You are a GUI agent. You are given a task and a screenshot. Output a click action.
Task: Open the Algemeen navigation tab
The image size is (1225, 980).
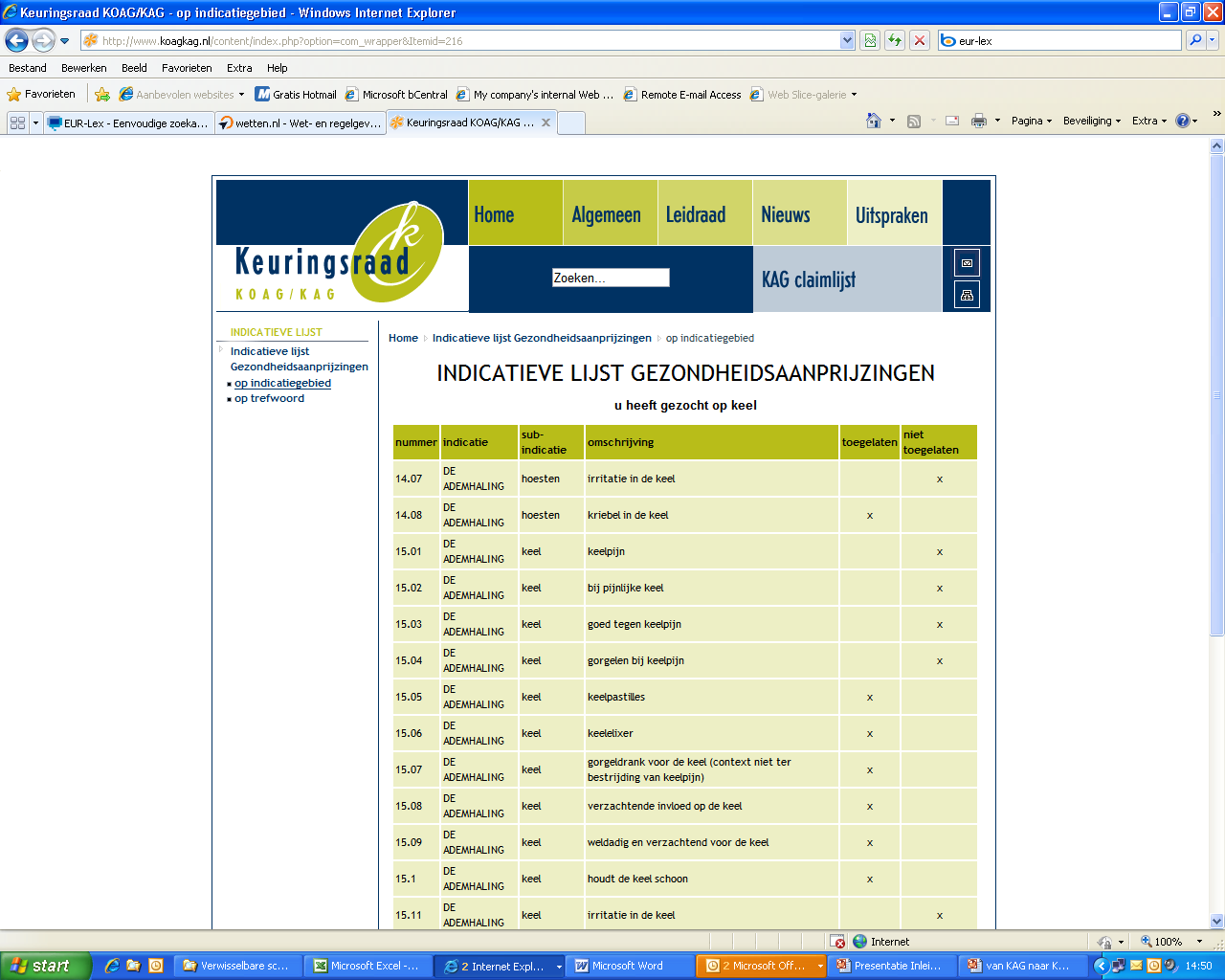pos(610,212)
